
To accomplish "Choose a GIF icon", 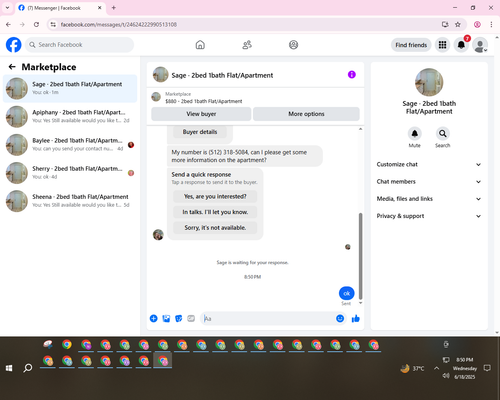I will coord(191,319).
